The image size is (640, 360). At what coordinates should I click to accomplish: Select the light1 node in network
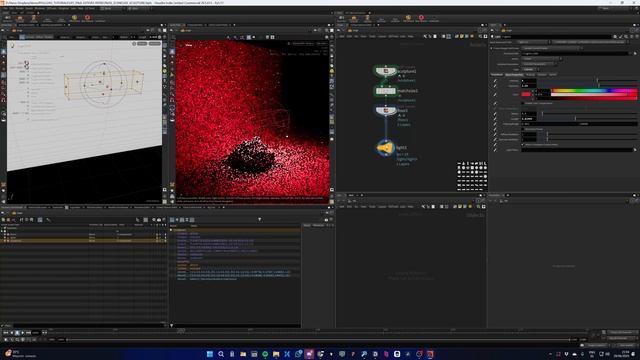click(385, 148)
